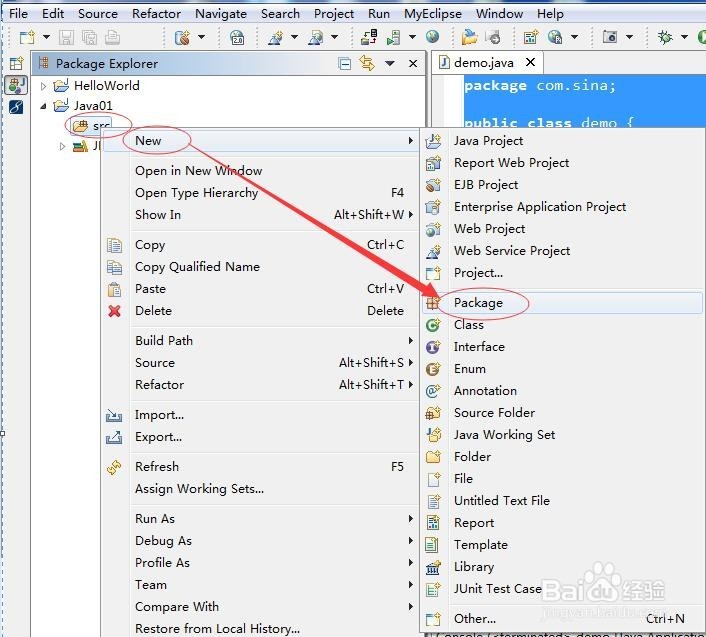The width and height of the screenshot is (706, 637).
Task: Open the Compare With submenu
Action: pos(261,607)
